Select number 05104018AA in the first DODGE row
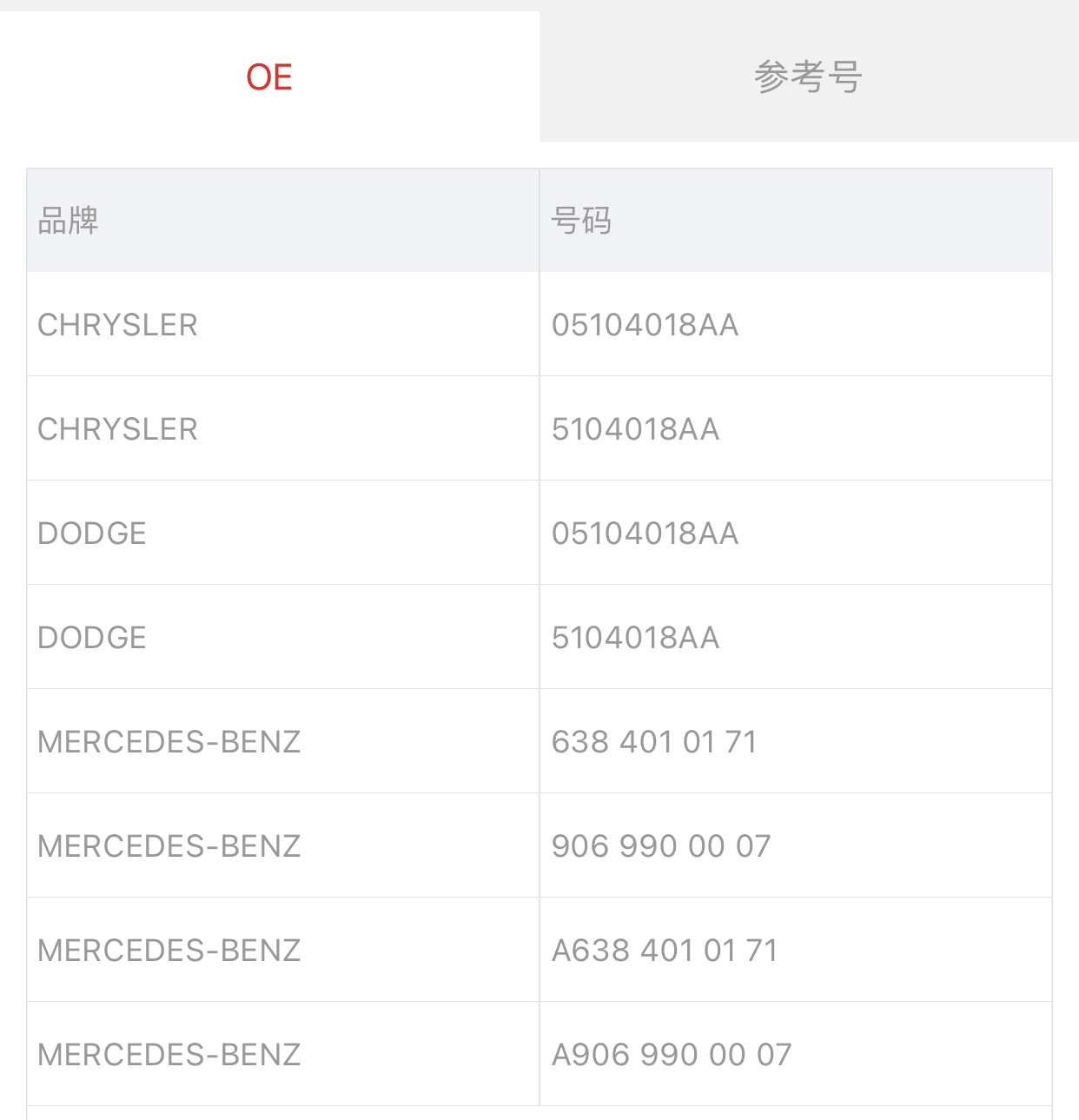Viewport: 1079px width, 1120px height. [x=645, y=533]
